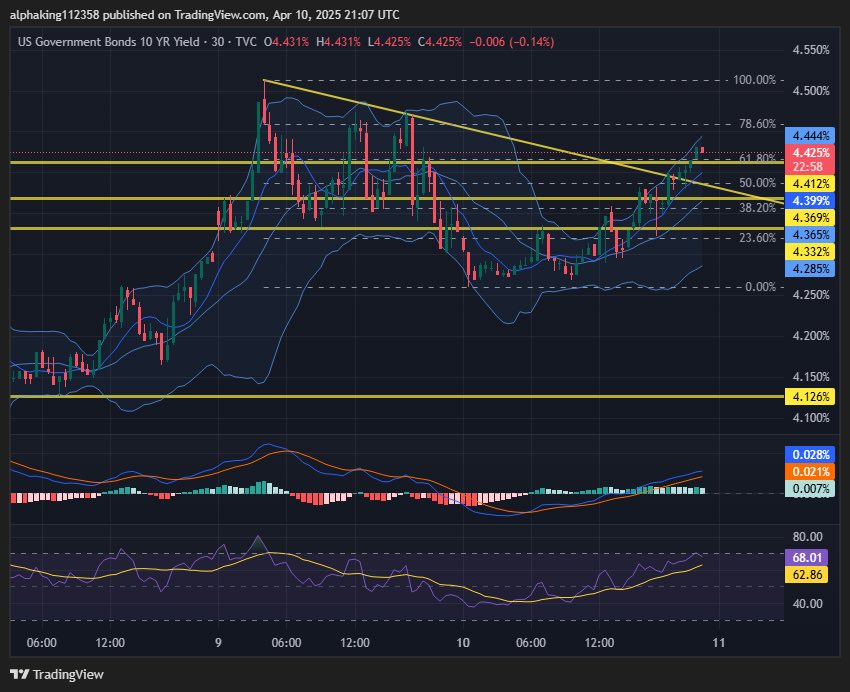The image size is (850, 692).
Task: Click the High value H4.431%
Action: coord(338,42)
